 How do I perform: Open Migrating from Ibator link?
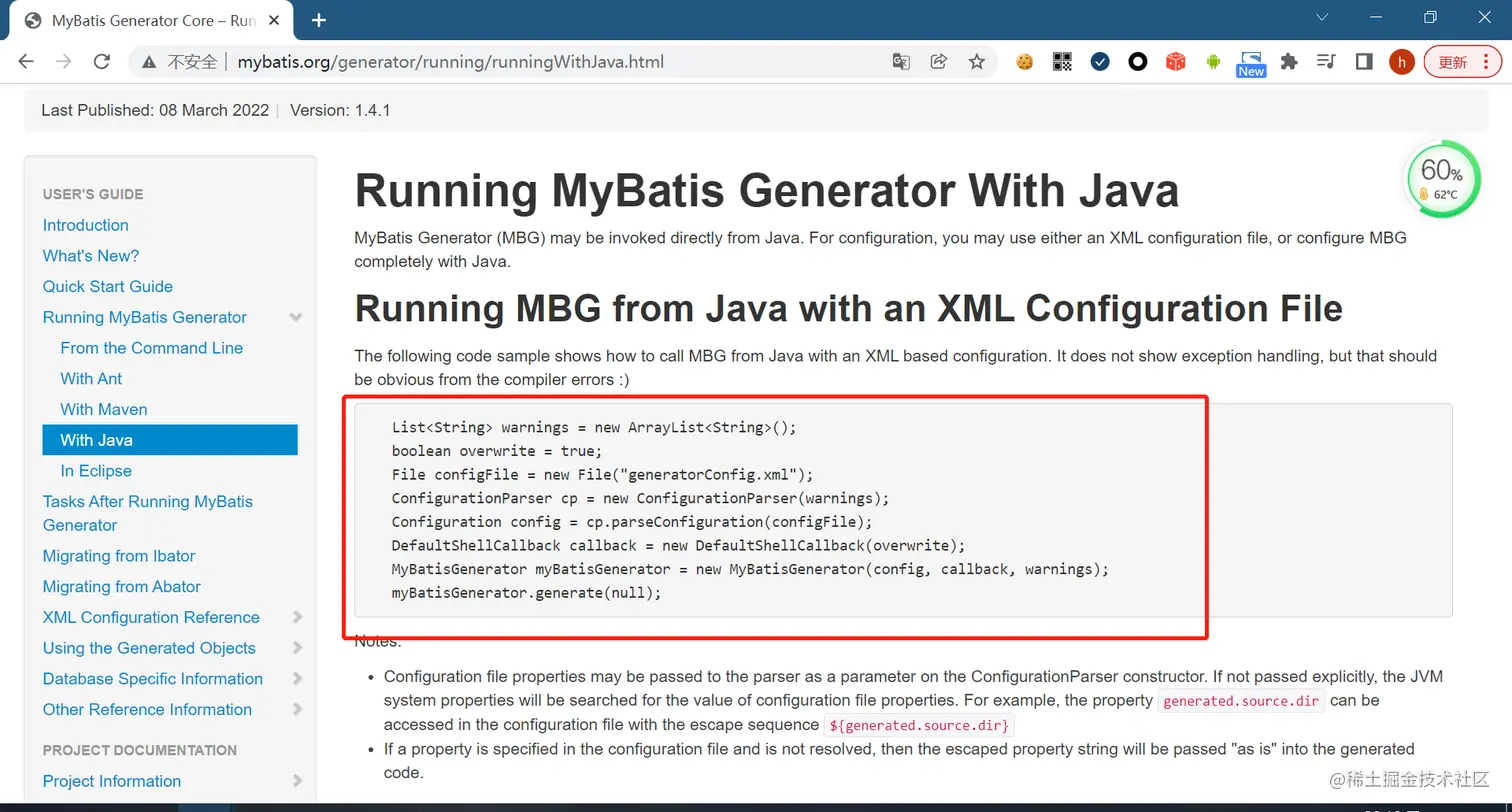[119, 556]
